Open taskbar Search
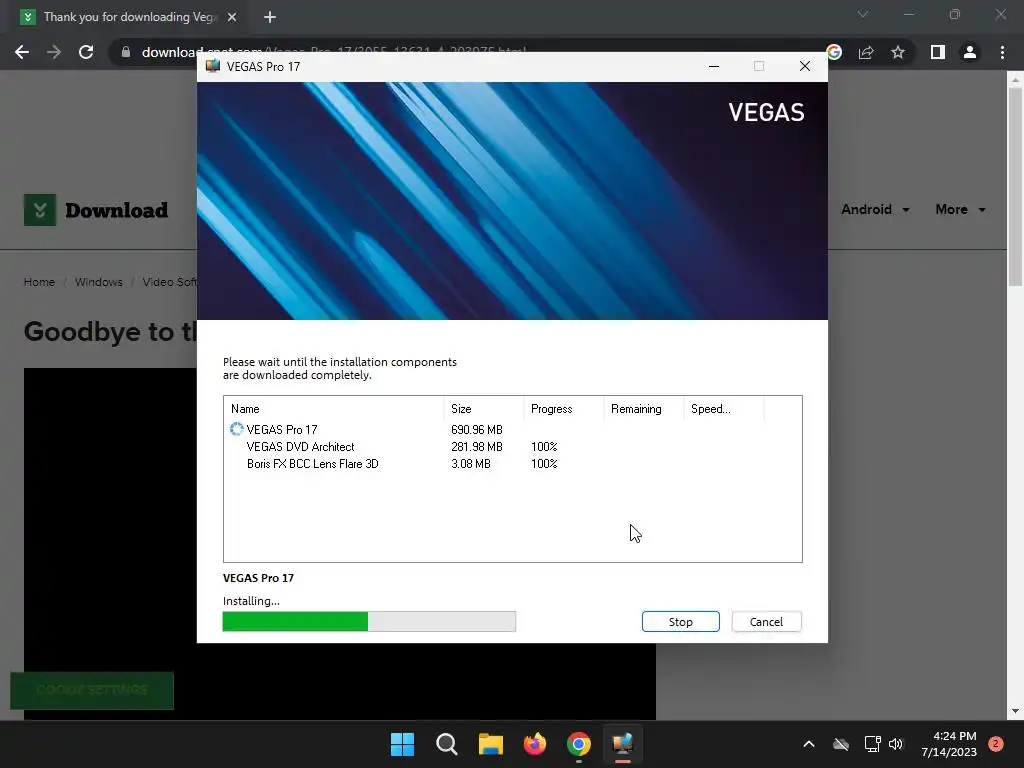The height and width of the screenshot is (768, 1024). [447, 744]
